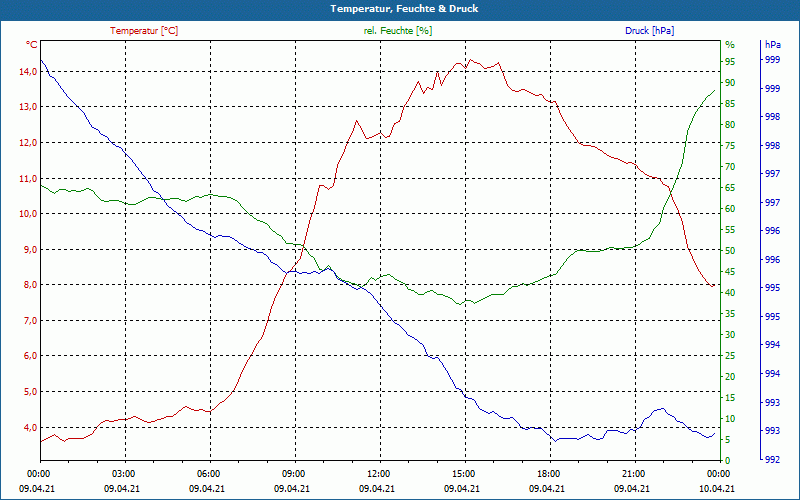The width and height of the screenshot is (800, 500).
Task: Click humidity axis value "25"
Action: pos(730,356)
